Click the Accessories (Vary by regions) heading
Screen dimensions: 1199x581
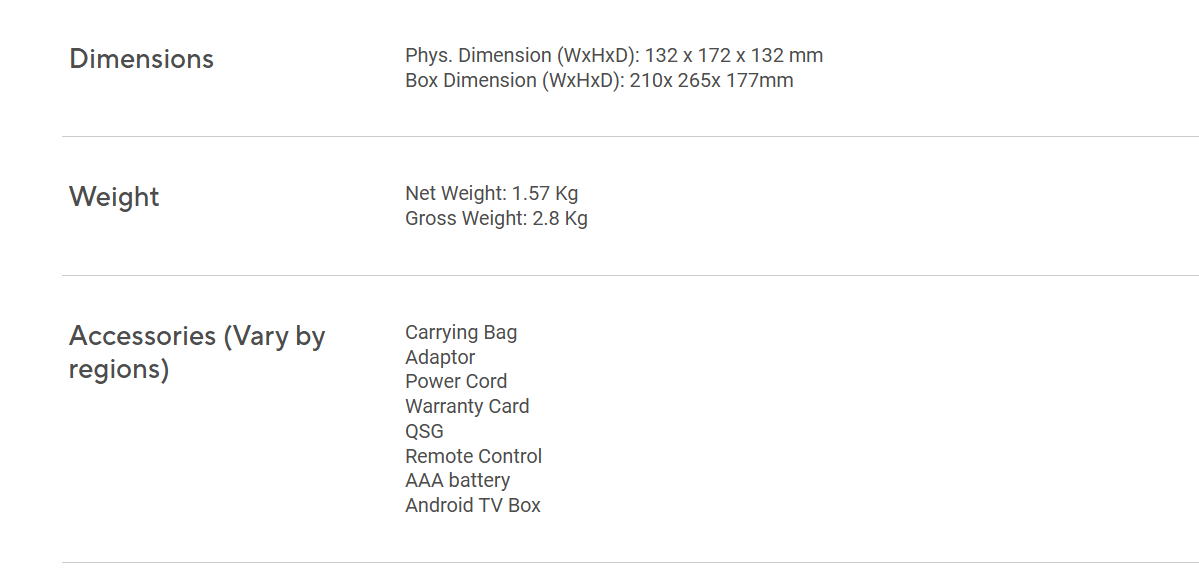(x=197, y=352)
